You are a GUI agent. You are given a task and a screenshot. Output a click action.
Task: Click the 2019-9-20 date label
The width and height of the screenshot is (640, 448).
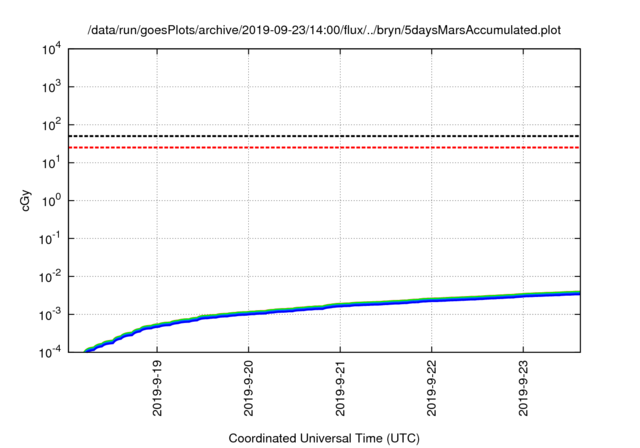[249, 388]
